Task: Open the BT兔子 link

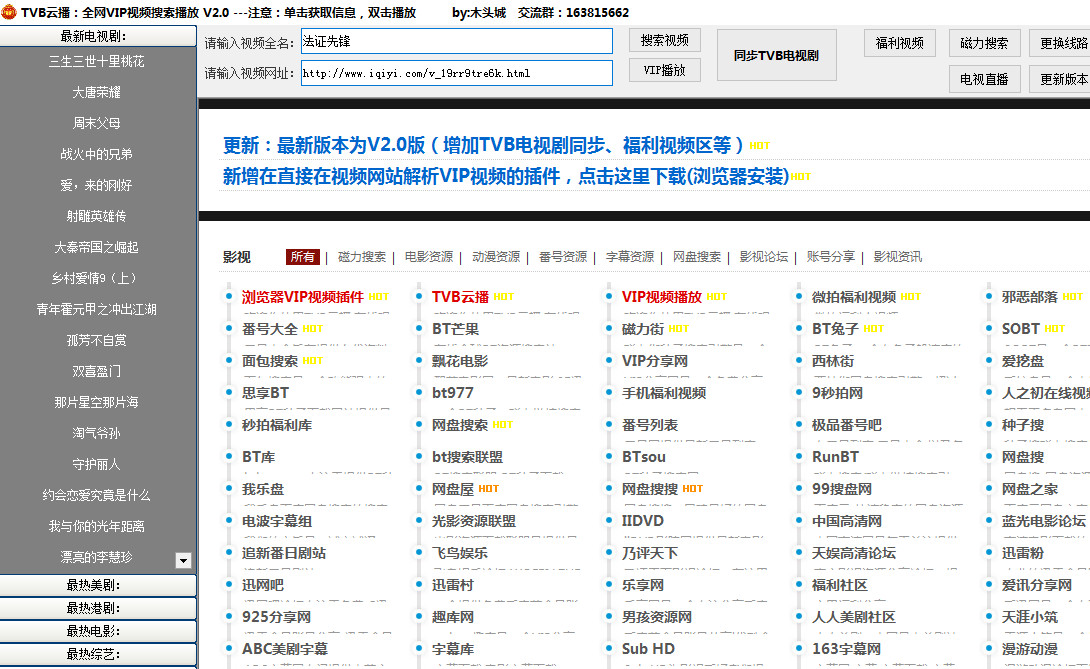Action: pos(835,329)
